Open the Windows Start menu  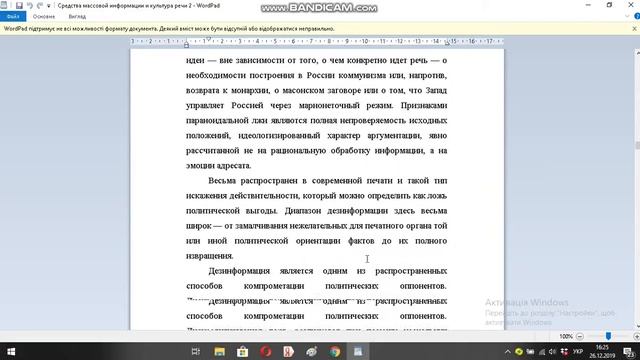click(x=11, y=351)
